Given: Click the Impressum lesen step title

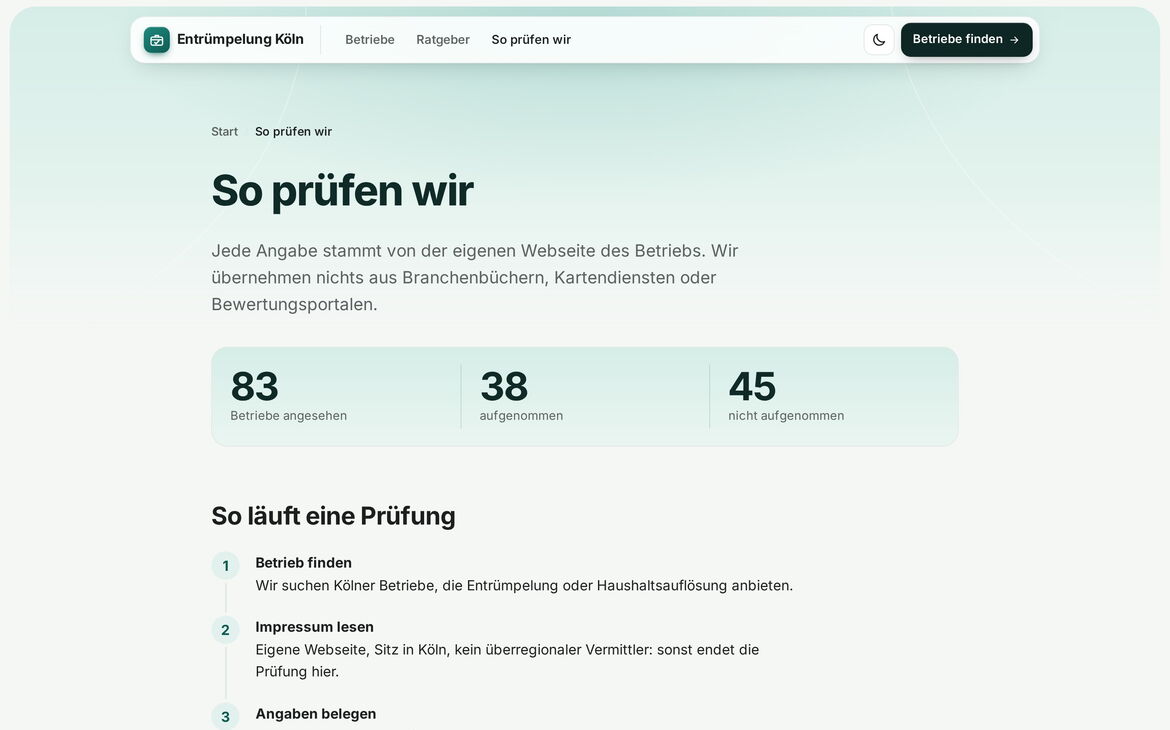Looking at the screenshot, I should [x=314, y=627].
